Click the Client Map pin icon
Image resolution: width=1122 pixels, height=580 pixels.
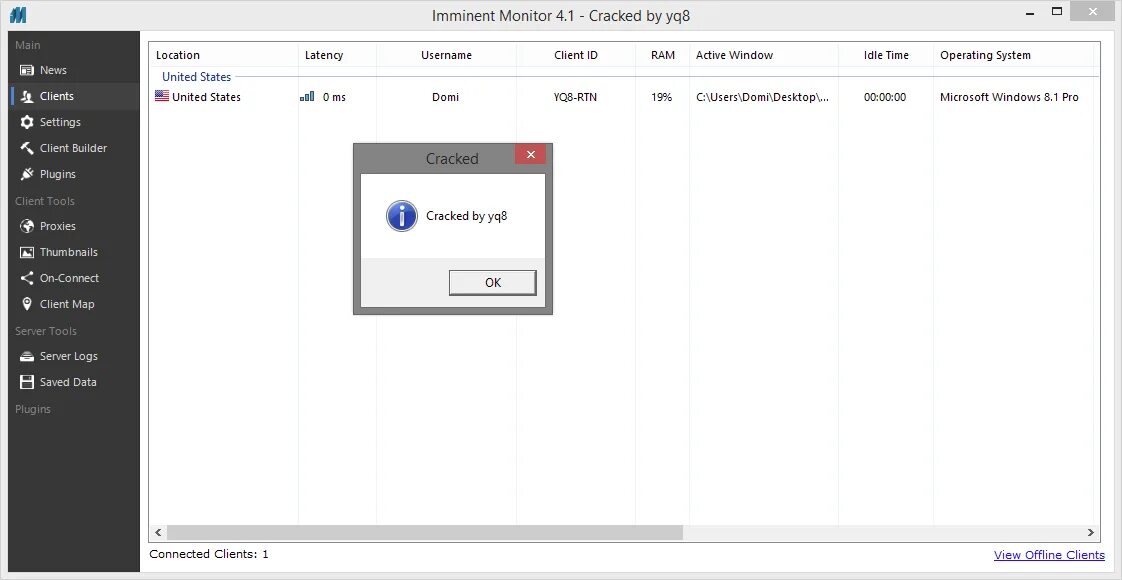point(27,304)
